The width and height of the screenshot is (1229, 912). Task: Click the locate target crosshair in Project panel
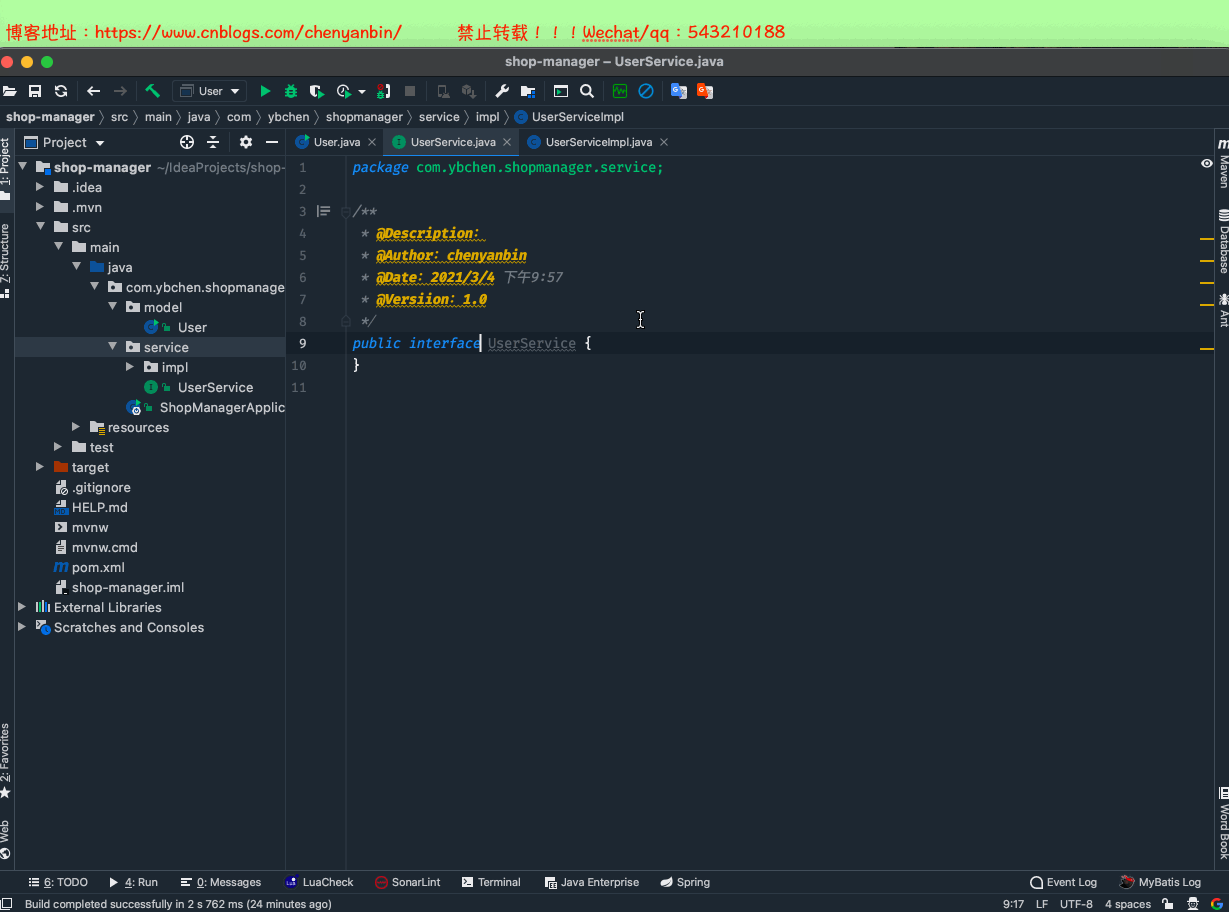point(187,142)
